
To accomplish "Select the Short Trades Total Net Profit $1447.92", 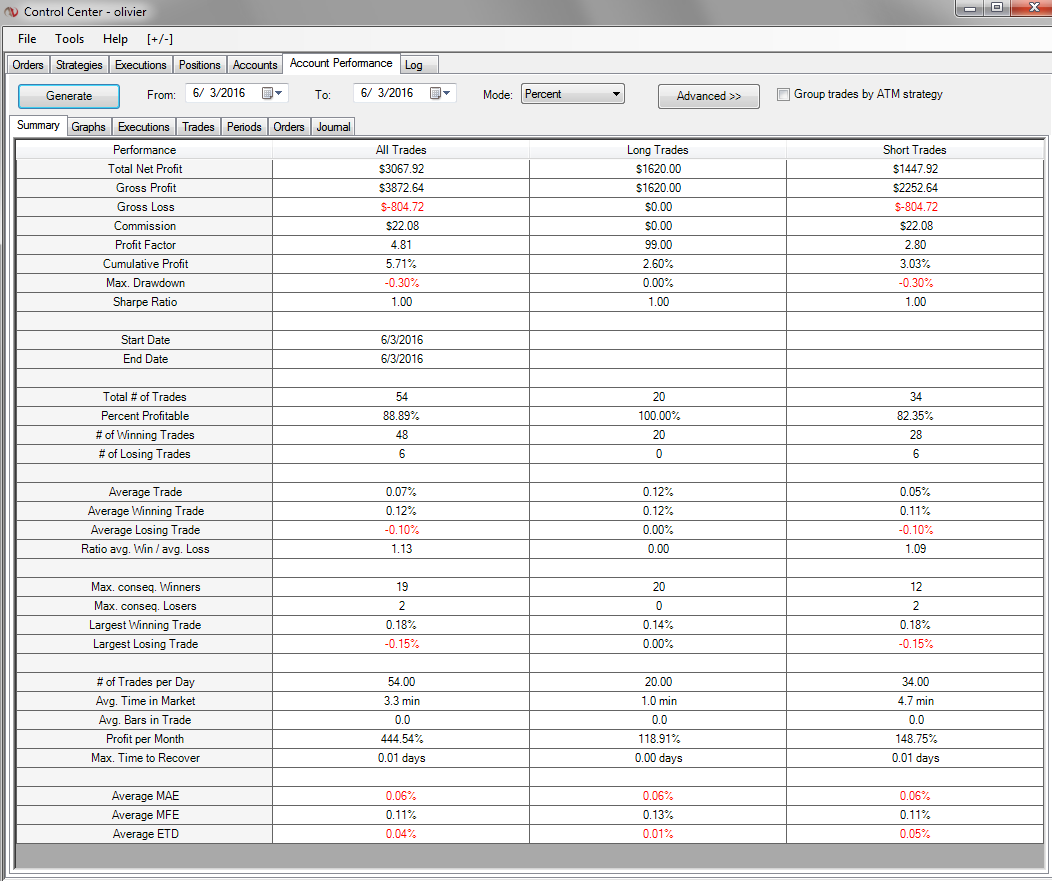I will pos(915,169).
